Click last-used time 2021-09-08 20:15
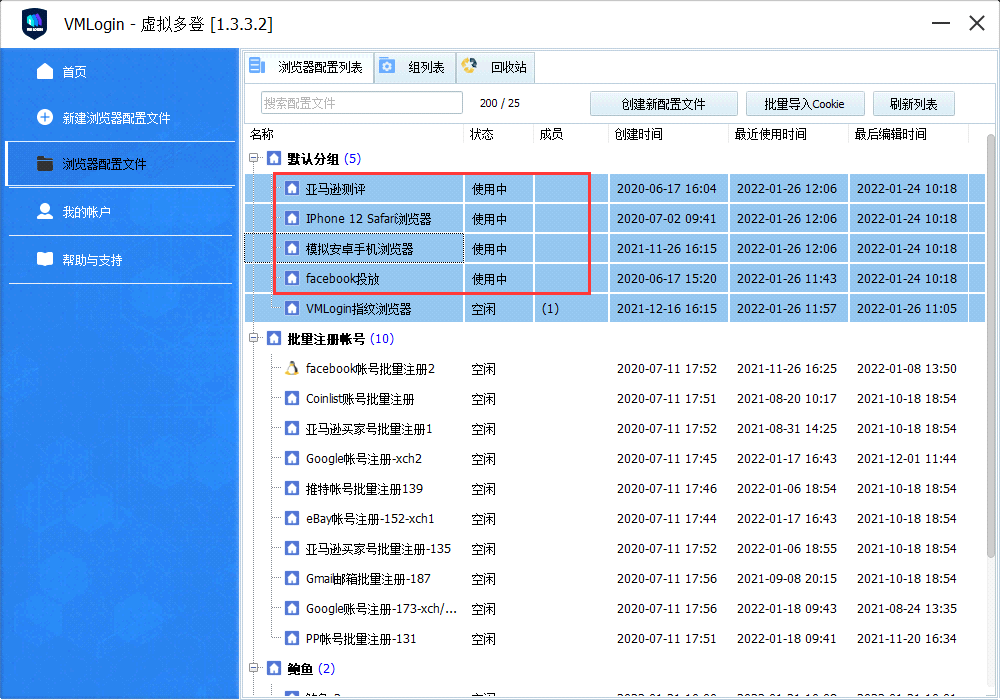The width and height of the screenshot is (1000, 700). tap(786, 578)
